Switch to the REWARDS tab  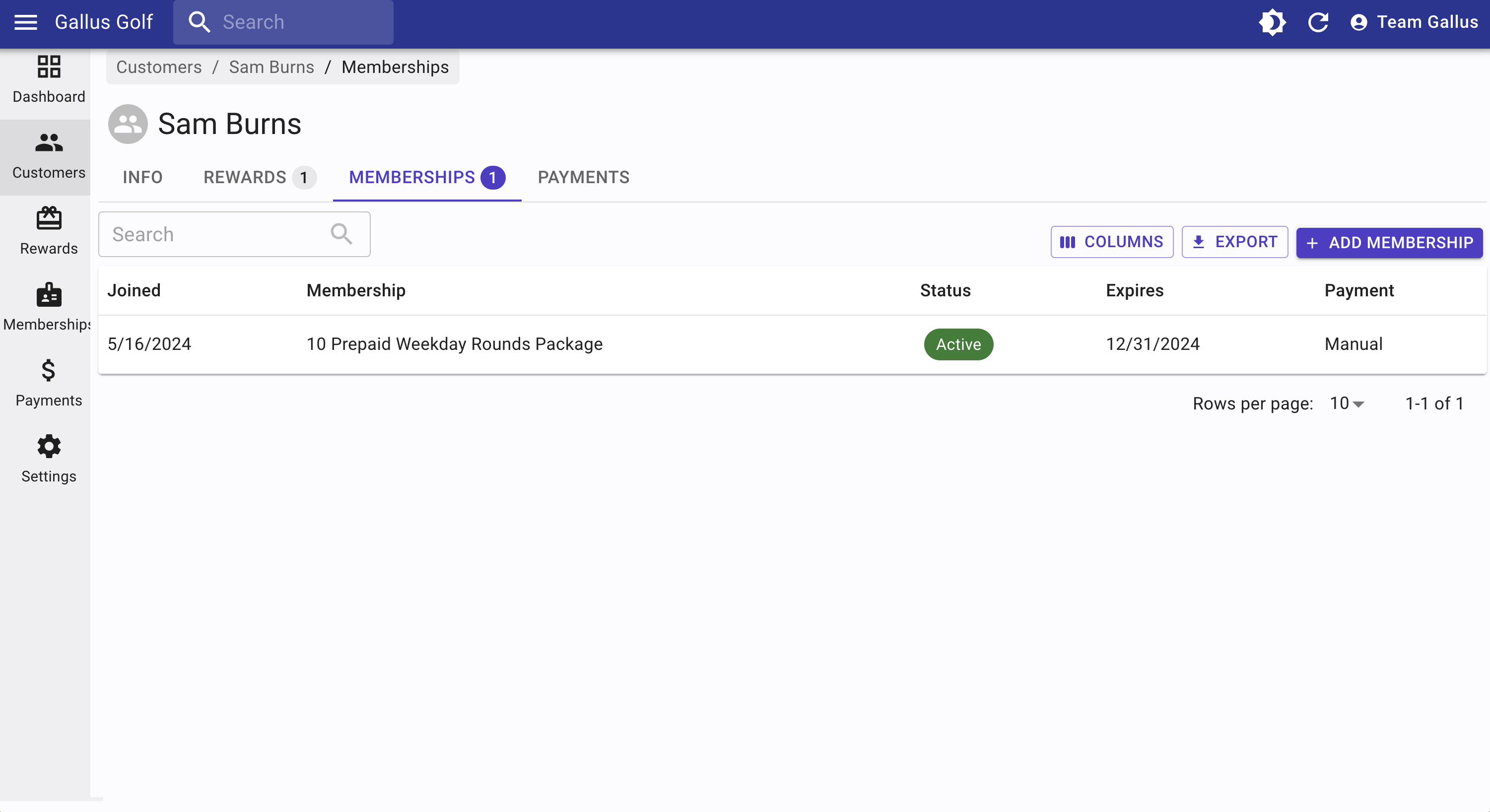pyautogui.click(x=260, y=177)
